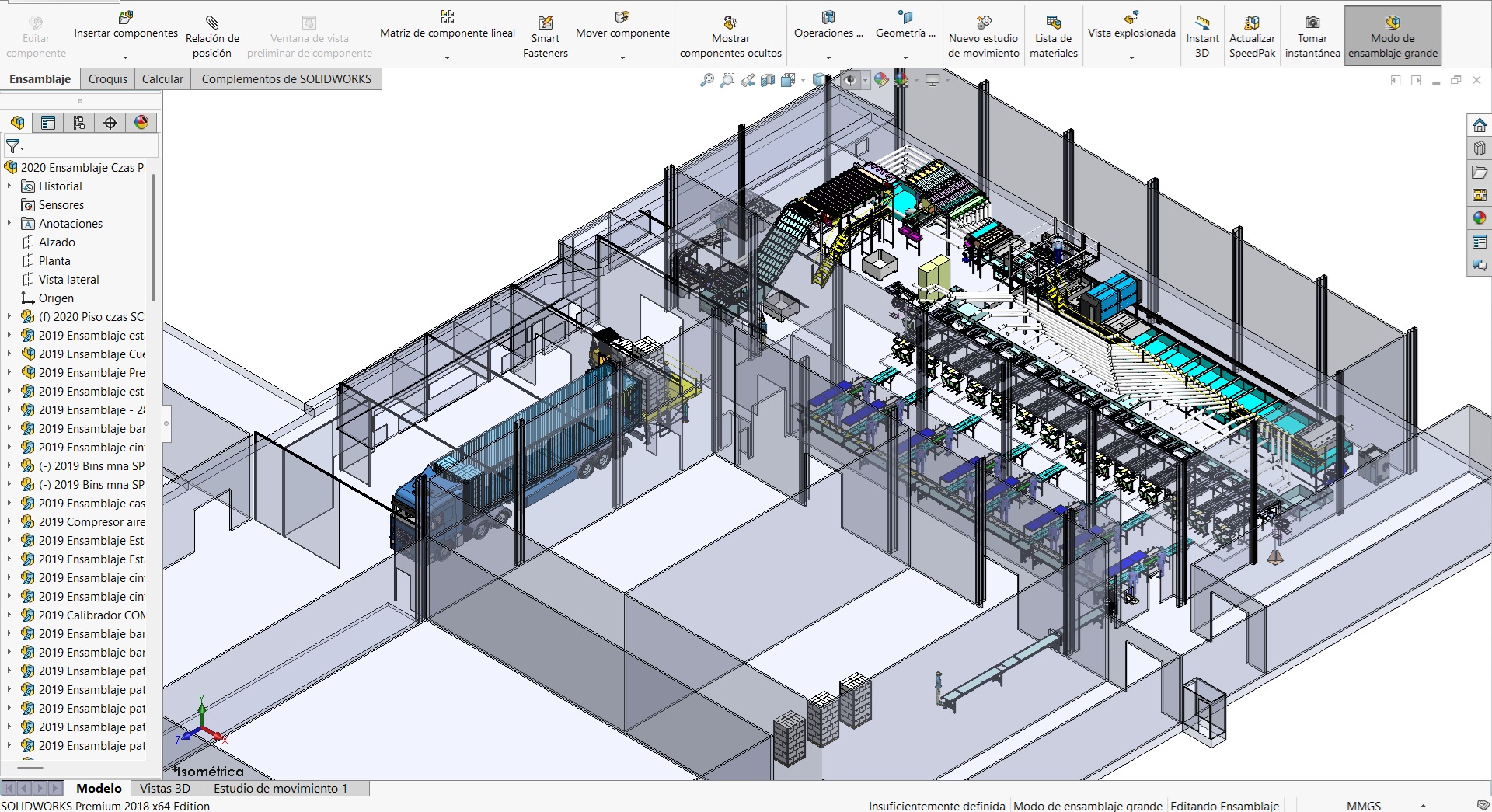Open File Explorer folder in task pane
Image resolution: width=1492 pixels, height=812 pixels.
tap(1479, 172)
